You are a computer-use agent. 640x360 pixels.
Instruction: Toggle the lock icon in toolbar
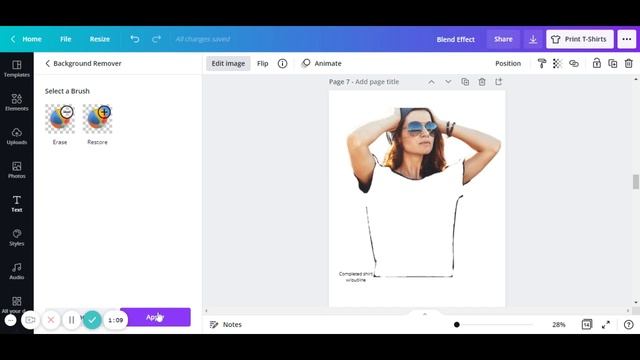pos(597,63)
